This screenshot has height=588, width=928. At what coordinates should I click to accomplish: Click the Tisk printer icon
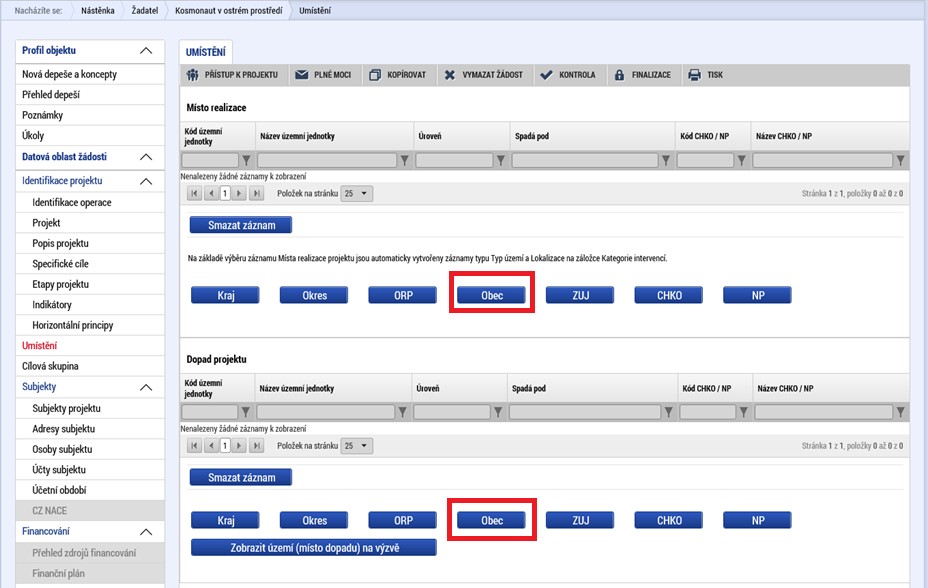[694, 75]
